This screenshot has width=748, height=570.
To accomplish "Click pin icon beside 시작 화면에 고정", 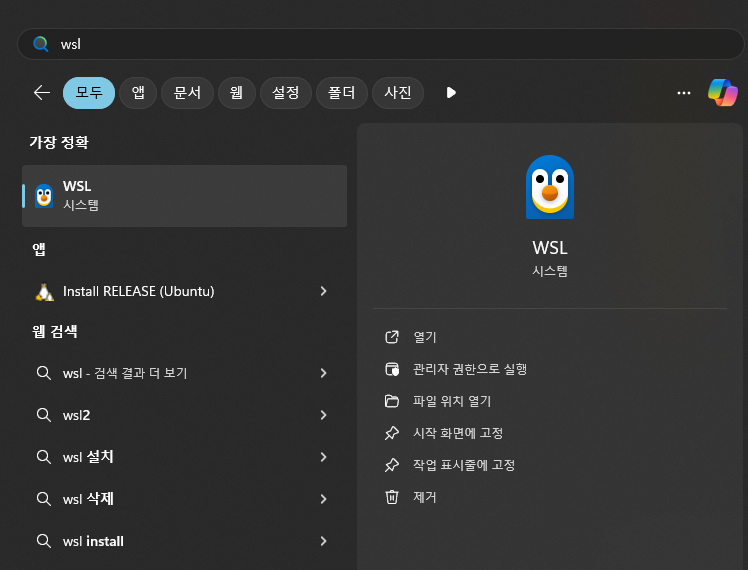I will click(x=392, y=433).
